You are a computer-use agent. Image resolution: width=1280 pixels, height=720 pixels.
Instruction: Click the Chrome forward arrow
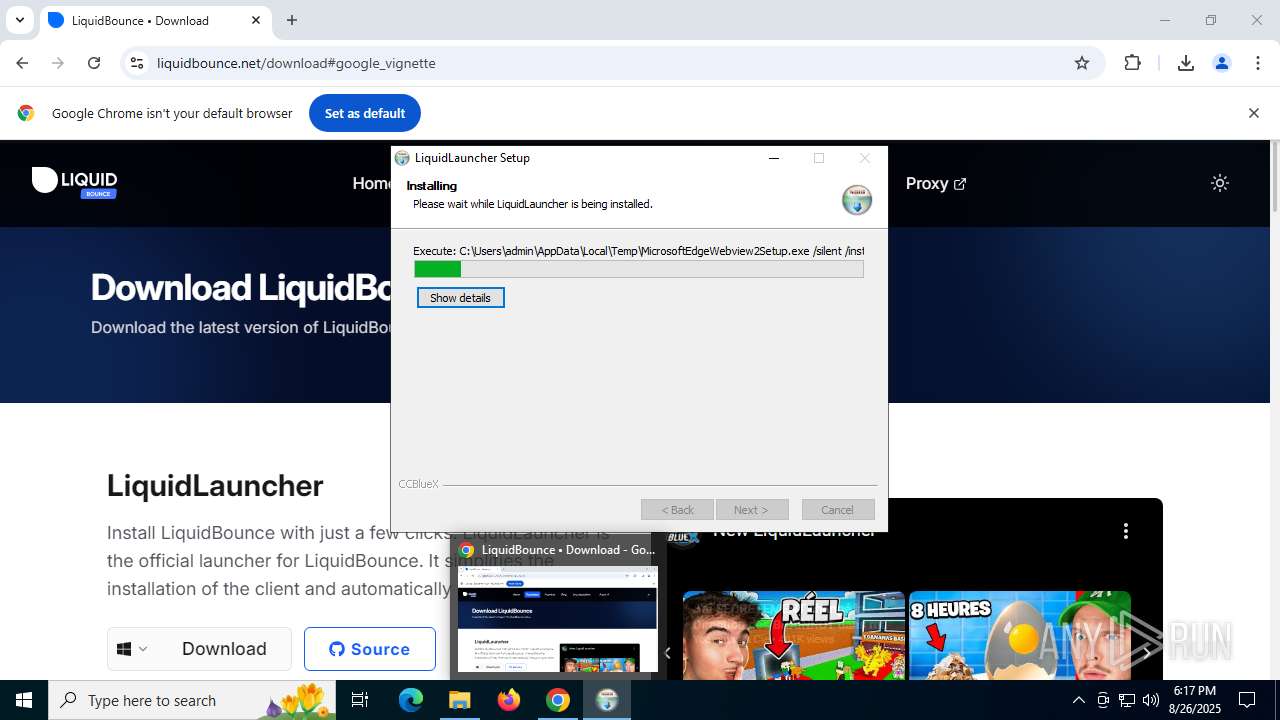pos(58,63)
